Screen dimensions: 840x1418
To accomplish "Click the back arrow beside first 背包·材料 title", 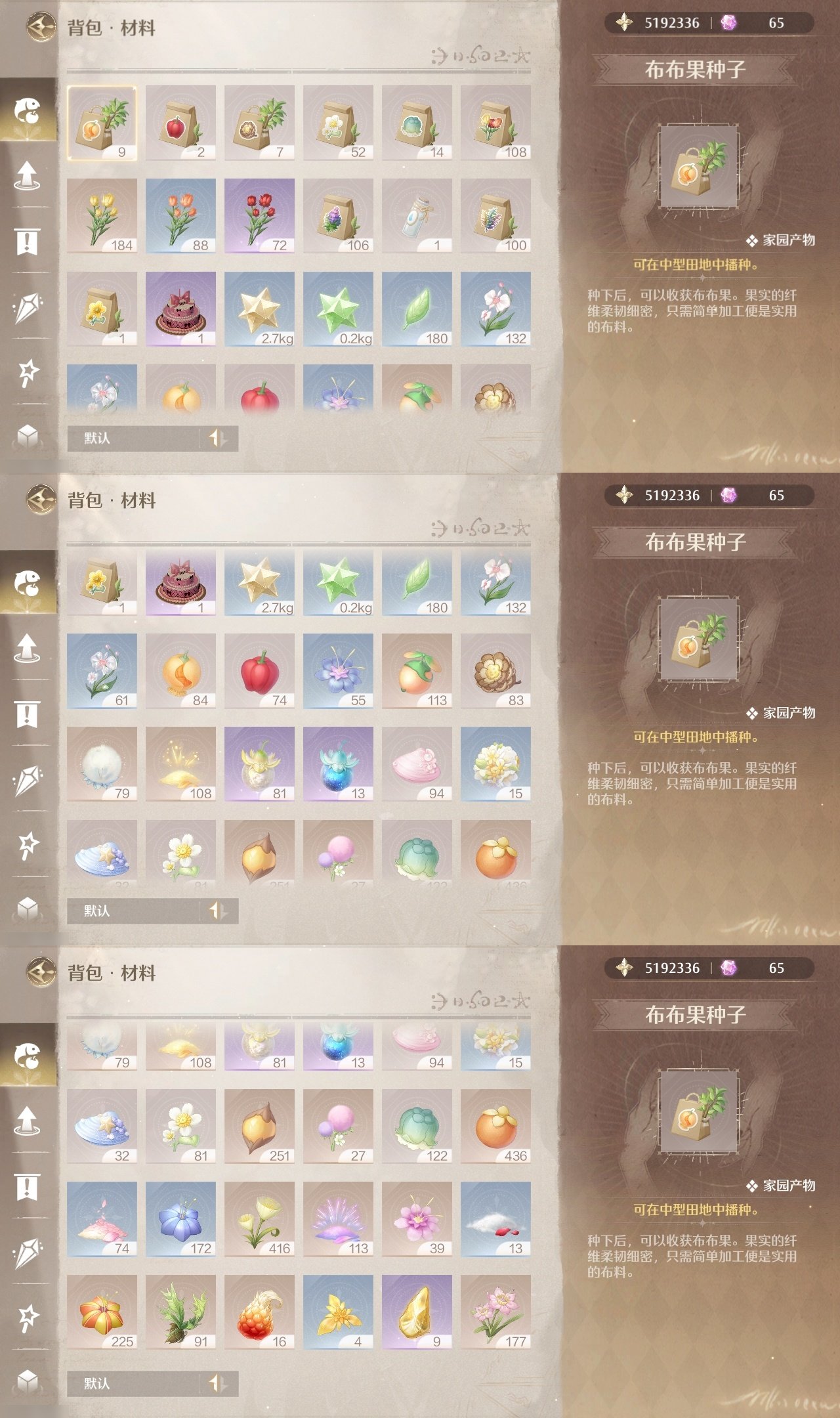I will click(41, 28).
